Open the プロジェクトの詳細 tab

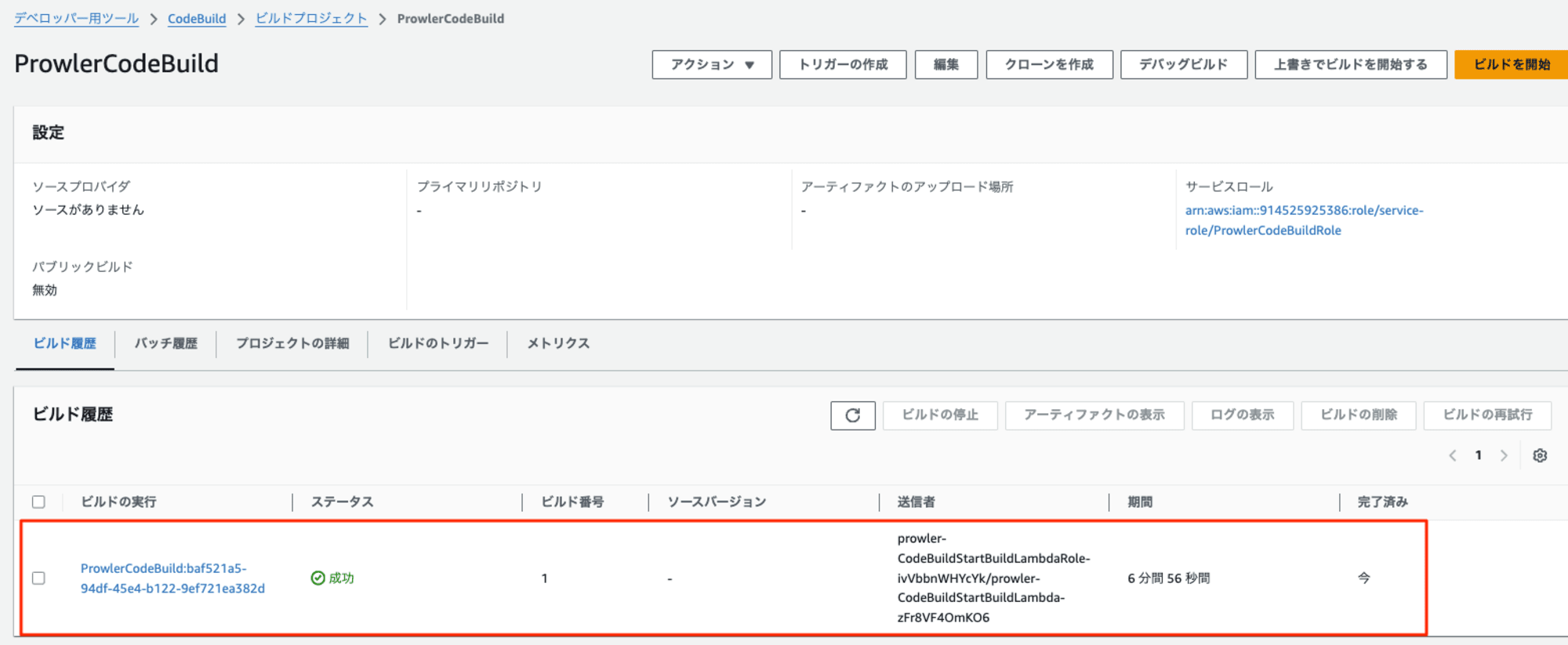pyautogui.click(x=292, y=343)
